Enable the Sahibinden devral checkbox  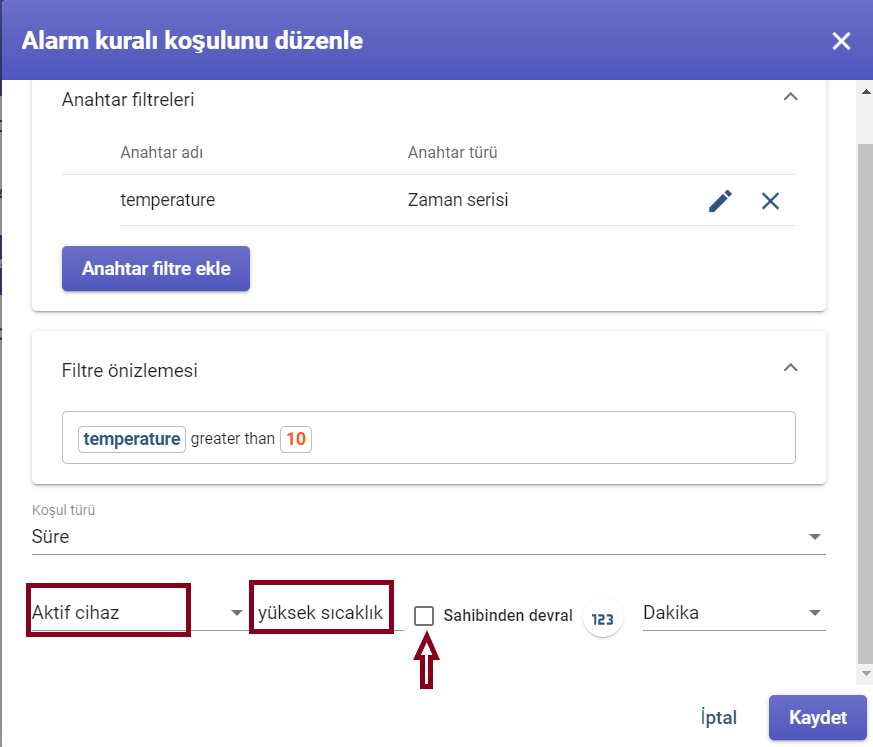[424, 616]
